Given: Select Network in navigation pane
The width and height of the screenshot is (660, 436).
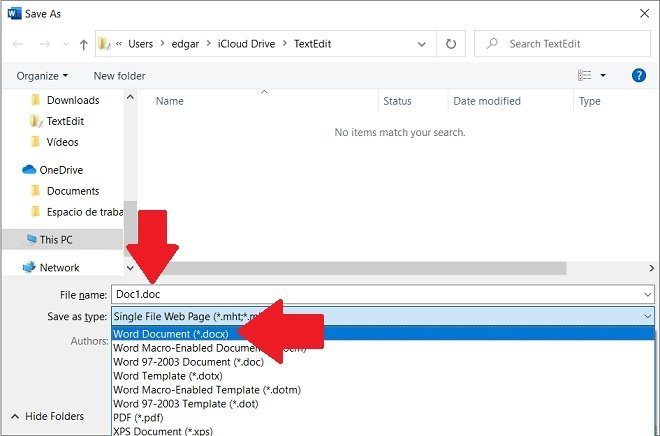Looking at the screenshot, I should coord(59,268).
